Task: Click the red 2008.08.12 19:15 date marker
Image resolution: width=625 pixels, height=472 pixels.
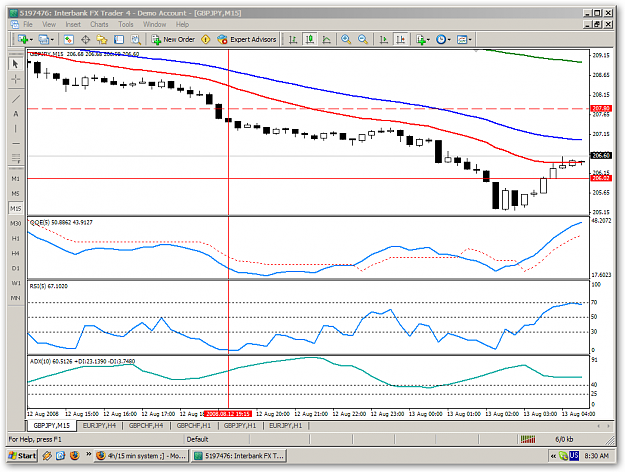Action: click(x=228, y=414)
